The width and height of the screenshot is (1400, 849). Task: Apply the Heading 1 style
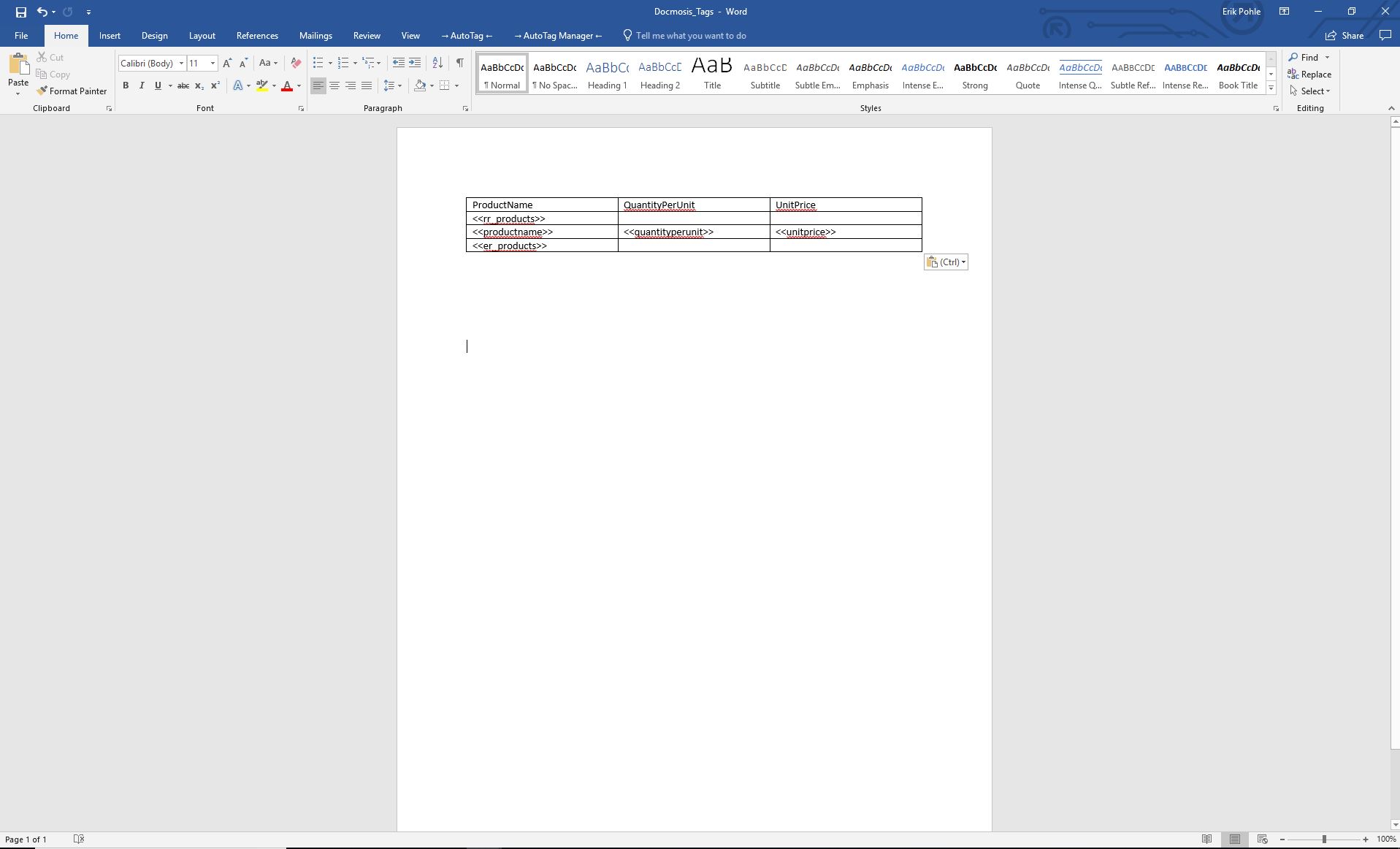[607, 74]
